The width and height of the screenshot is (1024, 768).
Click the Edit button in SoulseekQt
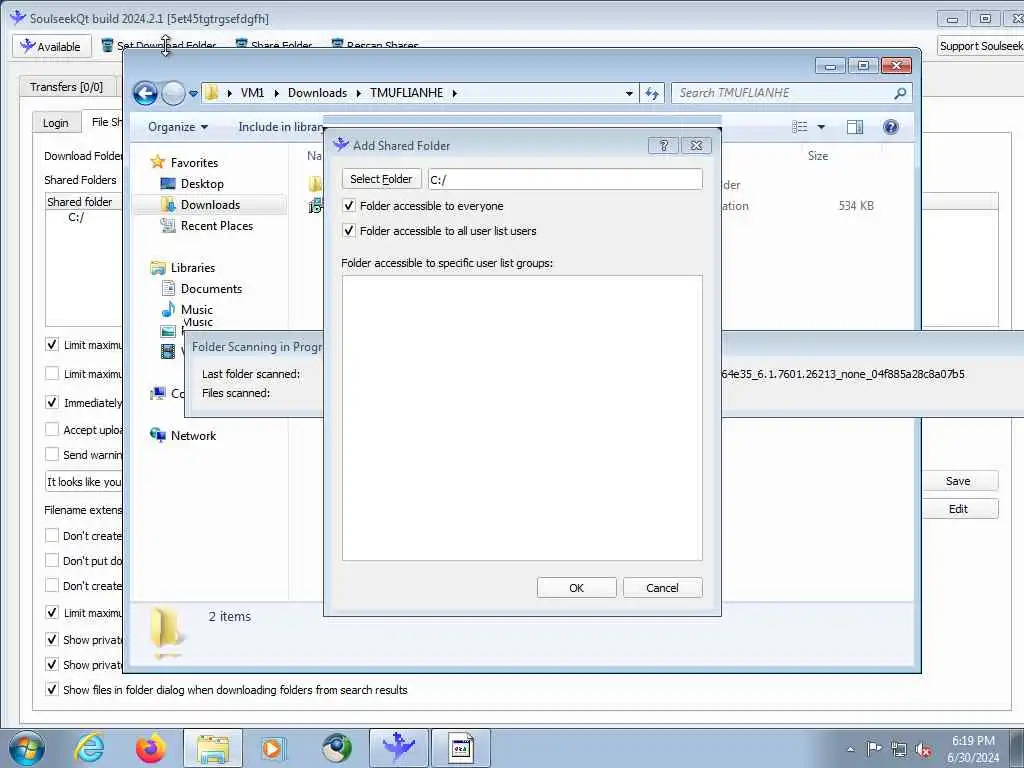959,509
